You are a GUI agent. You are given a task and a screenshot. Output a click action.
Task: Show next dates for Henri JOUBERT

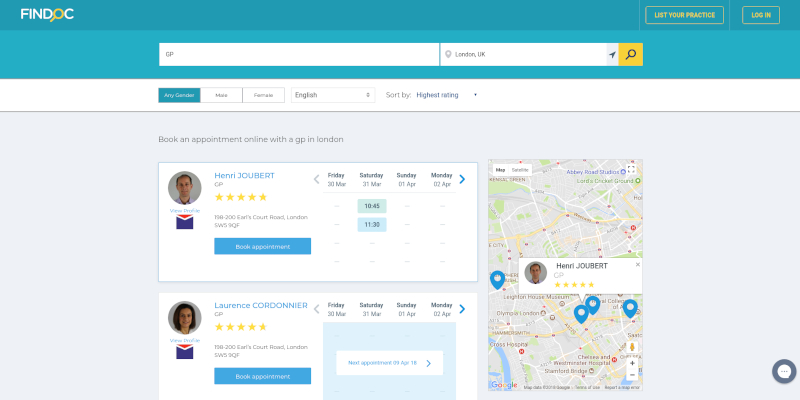[x=462, y=180]
